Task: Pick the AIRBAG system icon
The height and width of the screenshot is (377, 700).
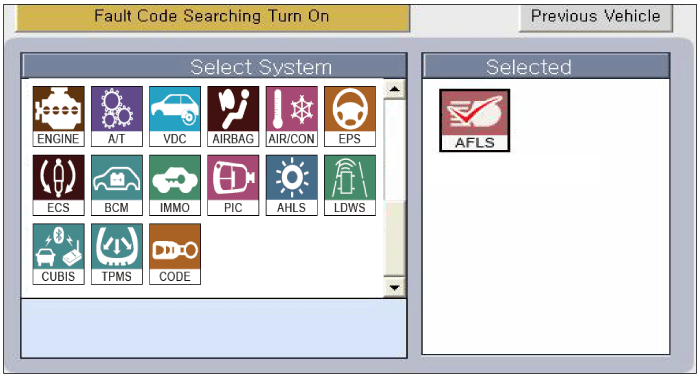Action: point(233,116)
